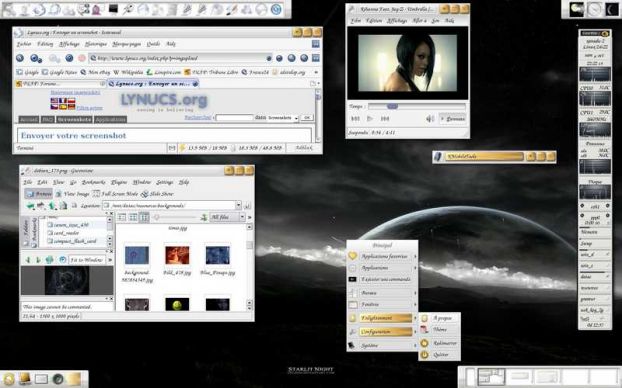
Task: Click the Lynucs search text field
Action: (x=234, y=118)
